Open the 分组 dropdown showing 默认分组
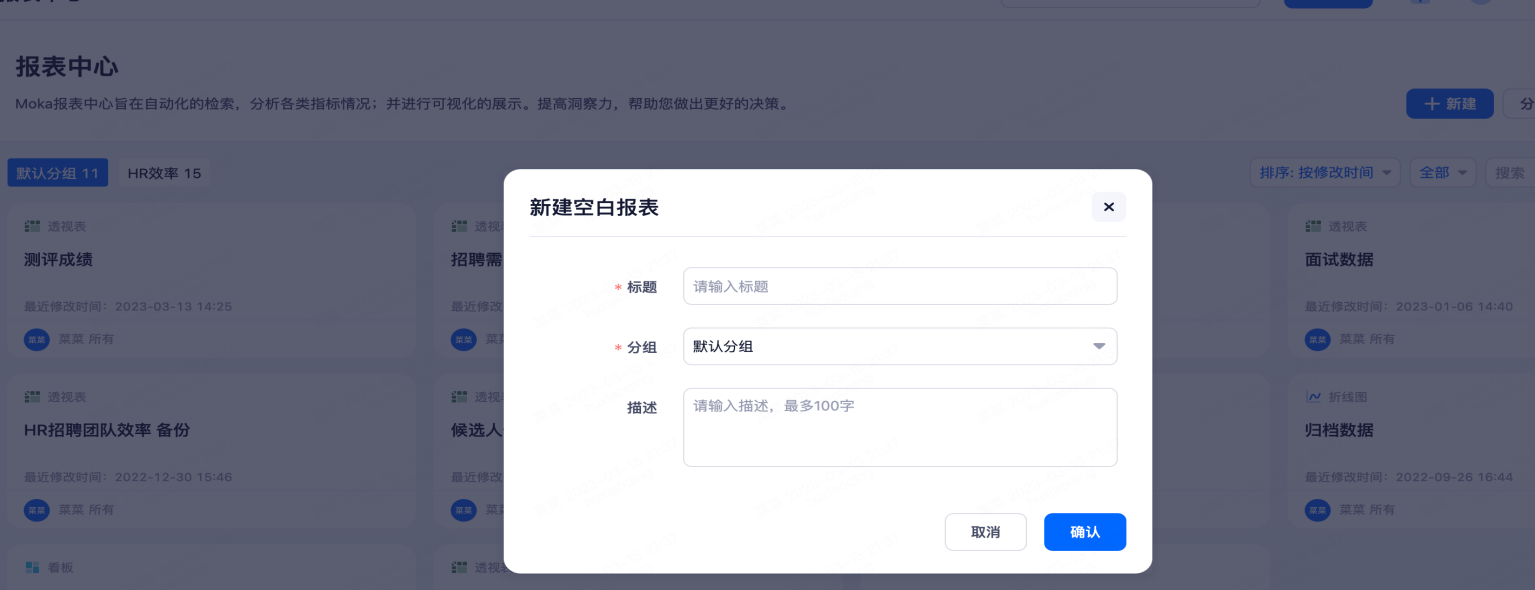Screen dimensions: 1535x590 (x=899, y=347)
